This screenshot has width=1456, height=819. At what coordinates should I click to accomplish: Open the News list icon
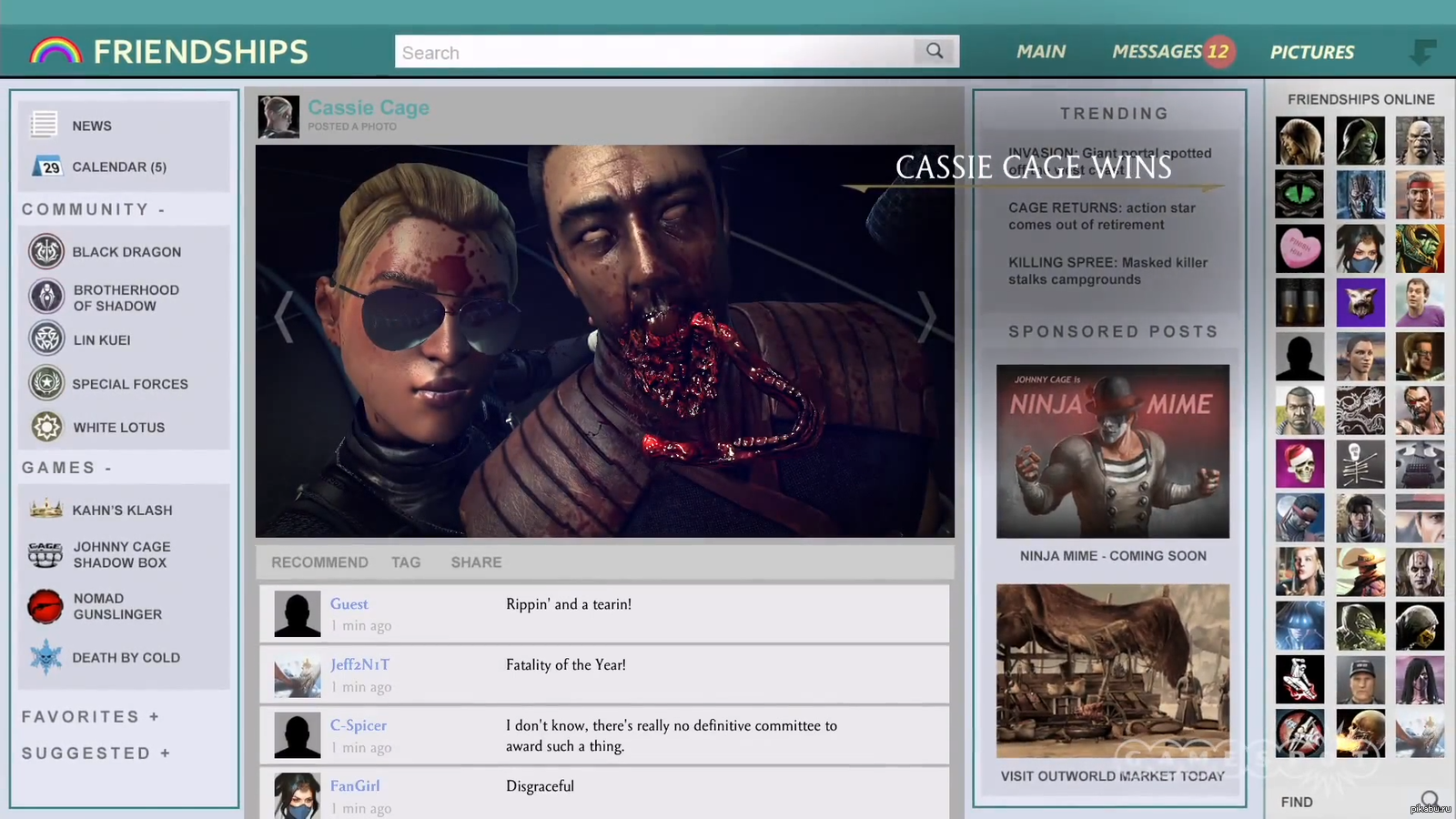point(44,125)
